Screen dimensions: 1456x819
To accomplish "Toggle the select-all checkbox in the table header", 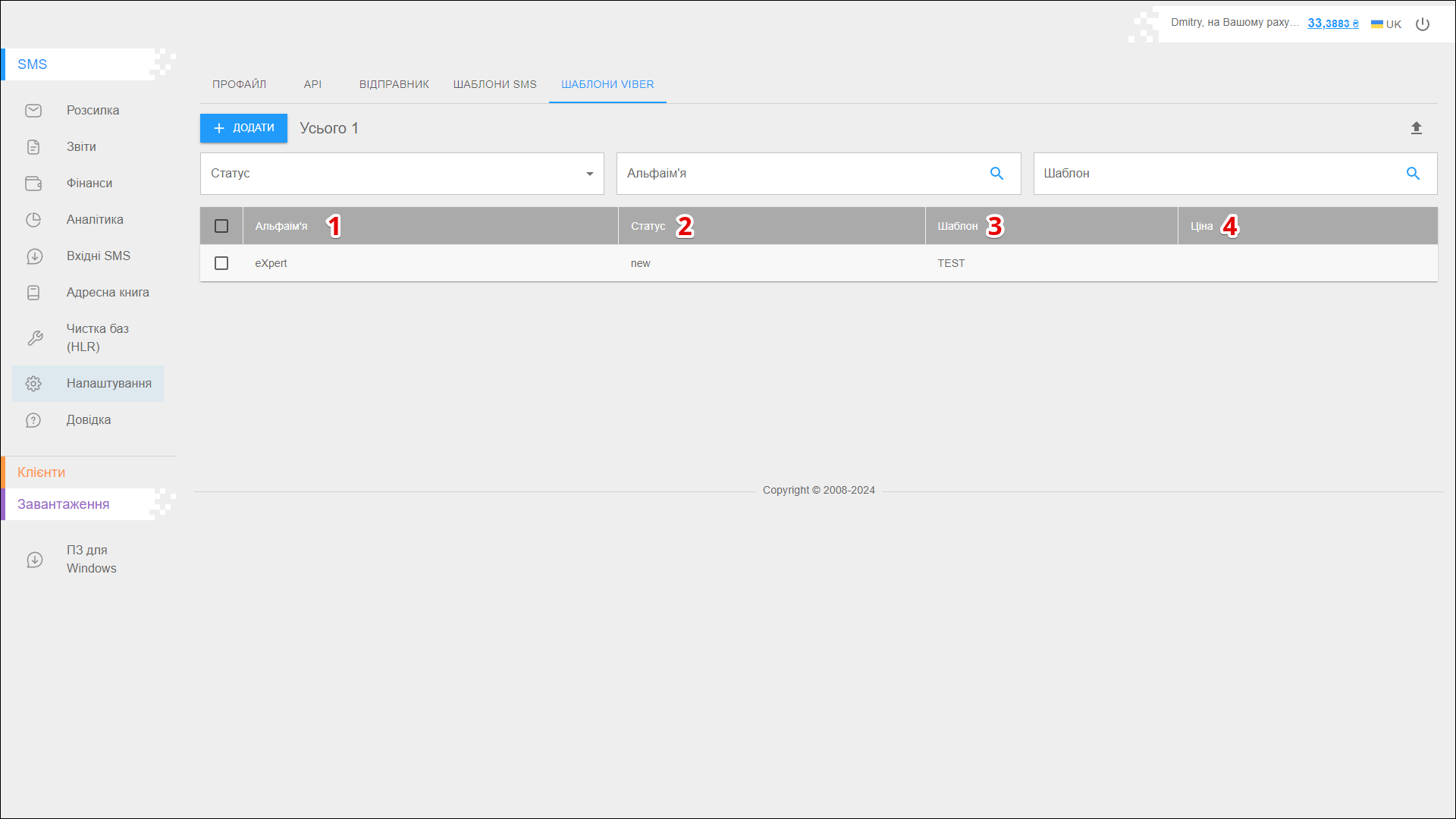I will point(221,226).
